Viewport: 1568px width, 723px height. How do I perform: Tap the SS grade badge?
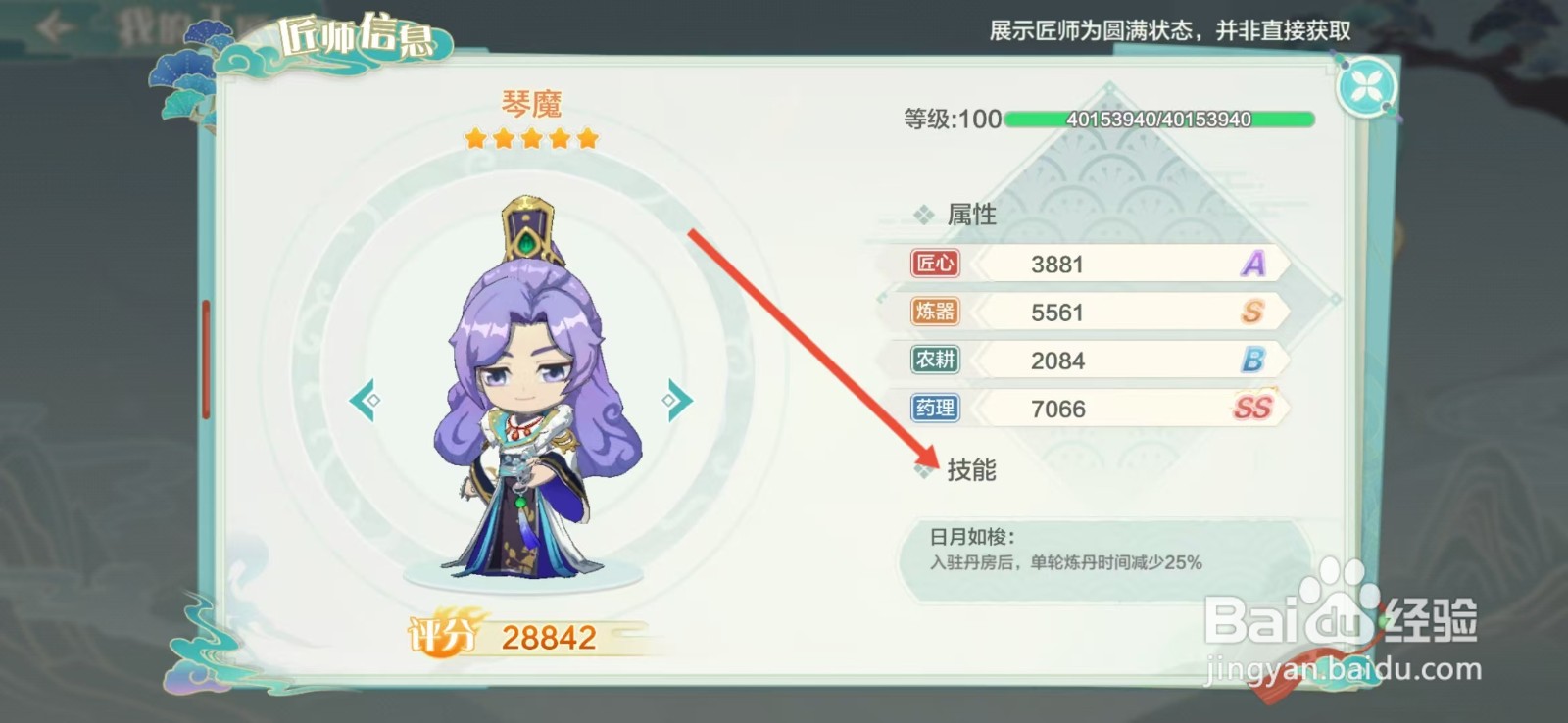point(1252,408)
